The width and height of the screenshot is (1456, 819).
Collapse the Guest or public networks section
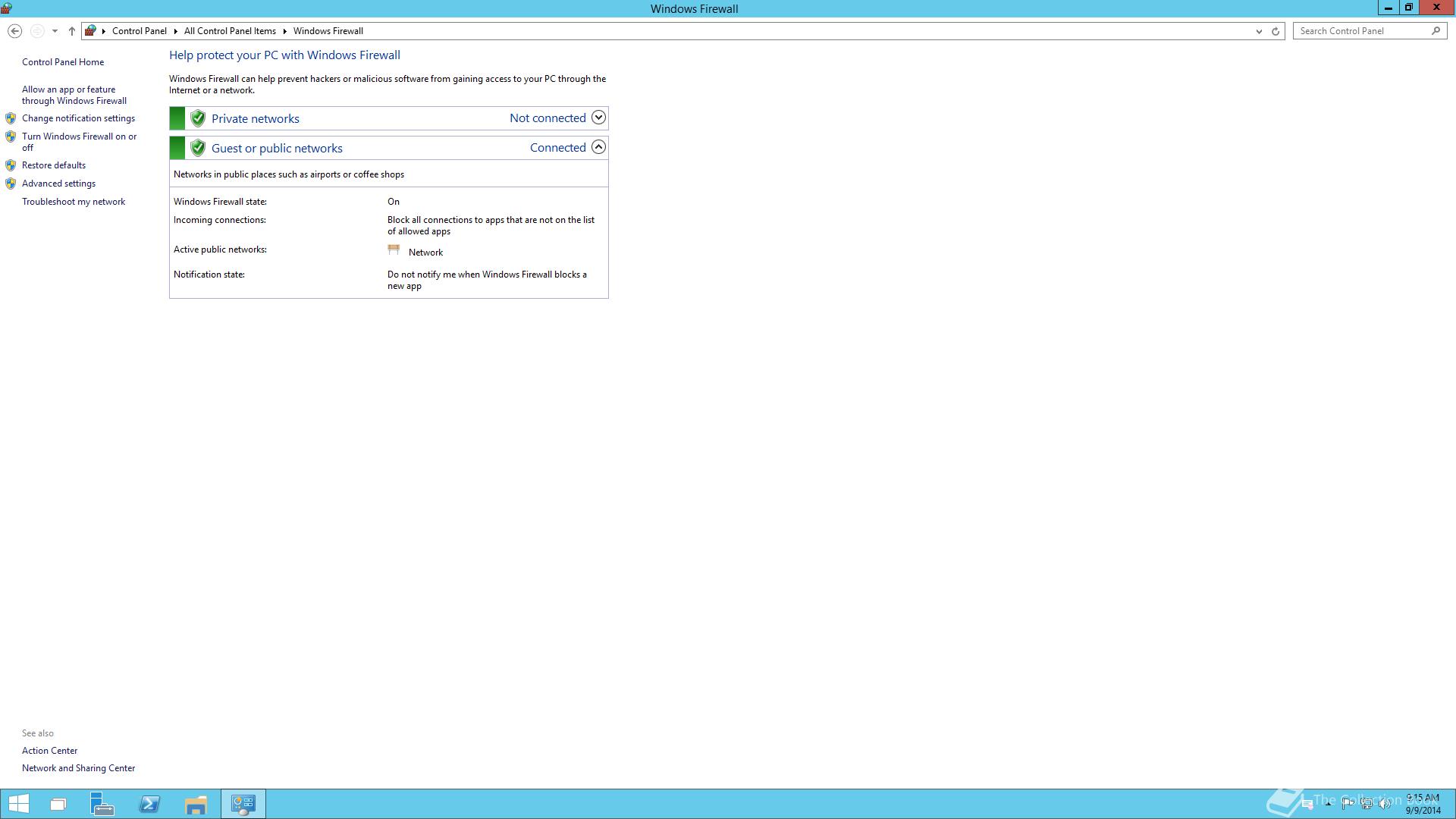tap(598, 147)
